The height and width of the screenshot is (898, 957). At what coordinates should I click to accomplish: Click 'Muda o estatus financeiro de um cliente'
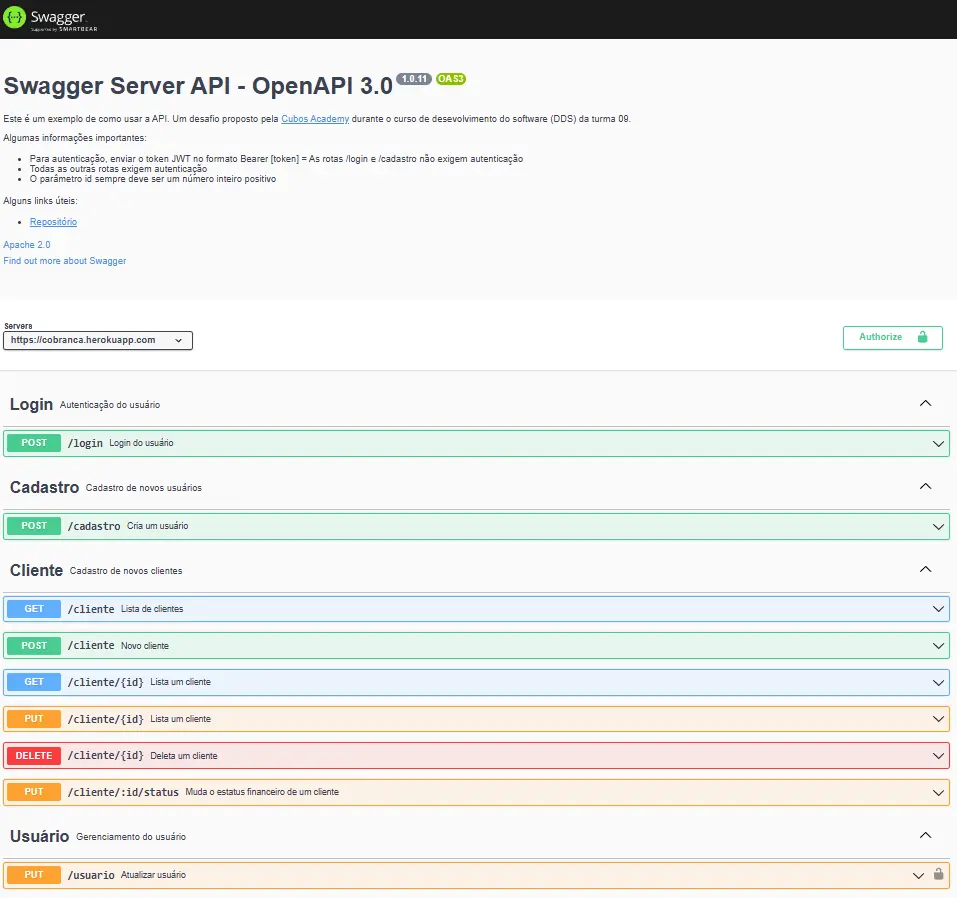coord(262,792)
